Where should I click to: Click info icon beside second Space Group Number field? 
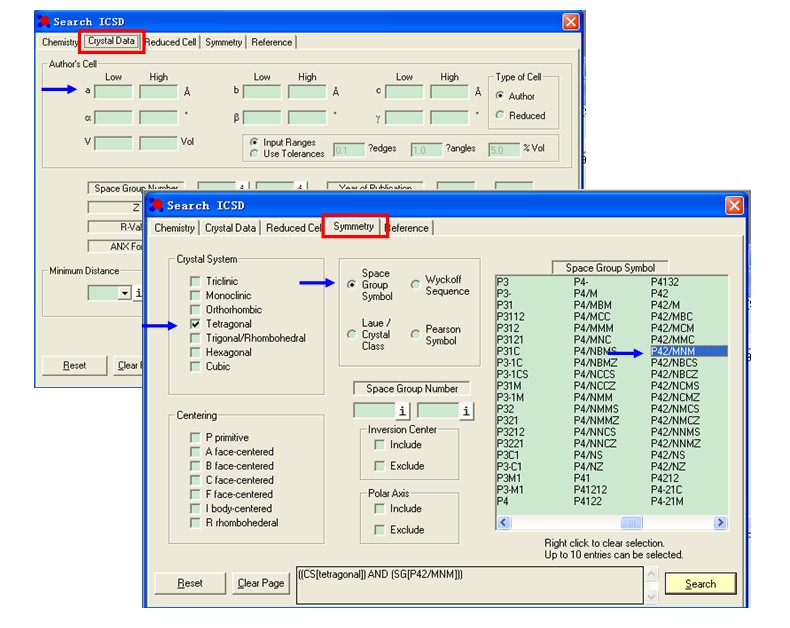pos(466,411)
